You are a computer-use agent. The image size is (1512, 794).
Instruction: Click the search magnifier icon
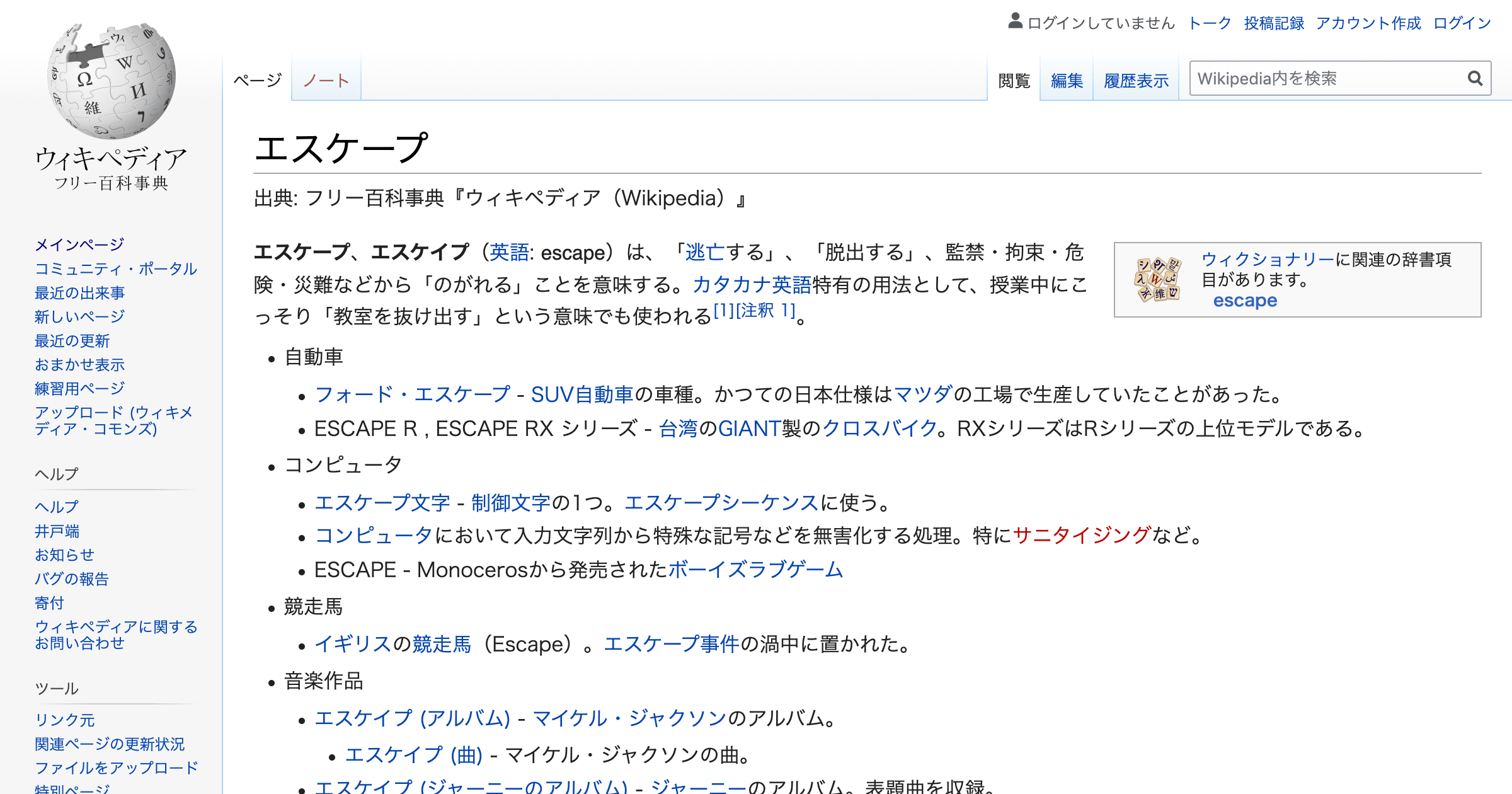1474,78
